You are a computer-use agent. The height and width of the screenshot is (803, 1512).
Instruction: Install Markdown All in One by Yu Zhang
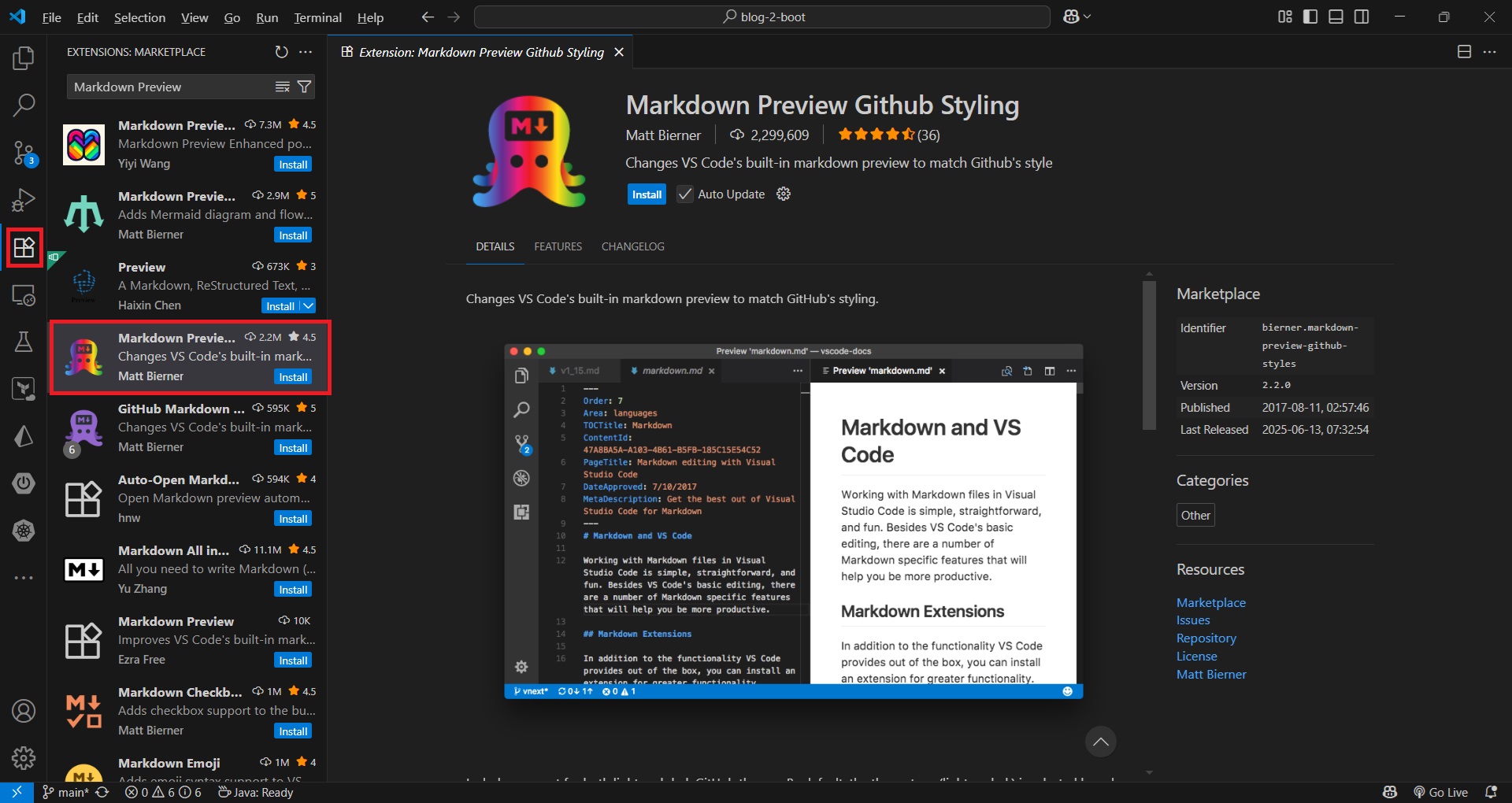click(293, 589)
